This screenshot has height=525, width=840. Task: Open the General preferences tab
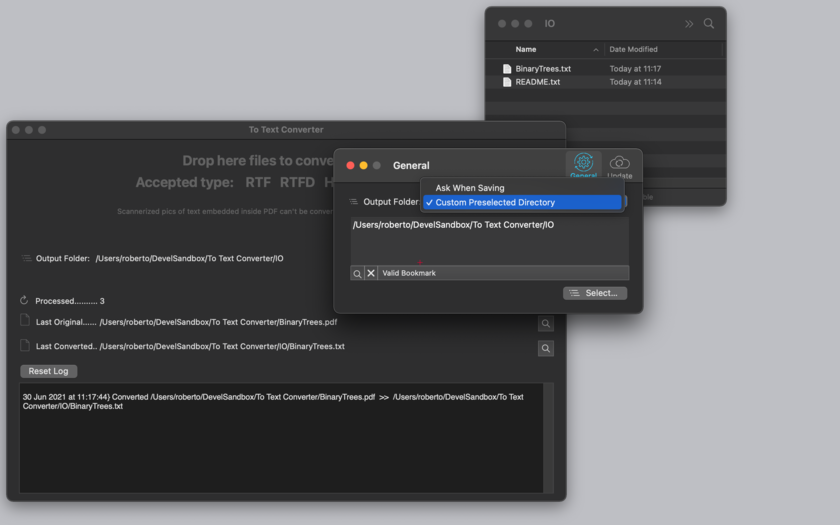tap(583, 165)
